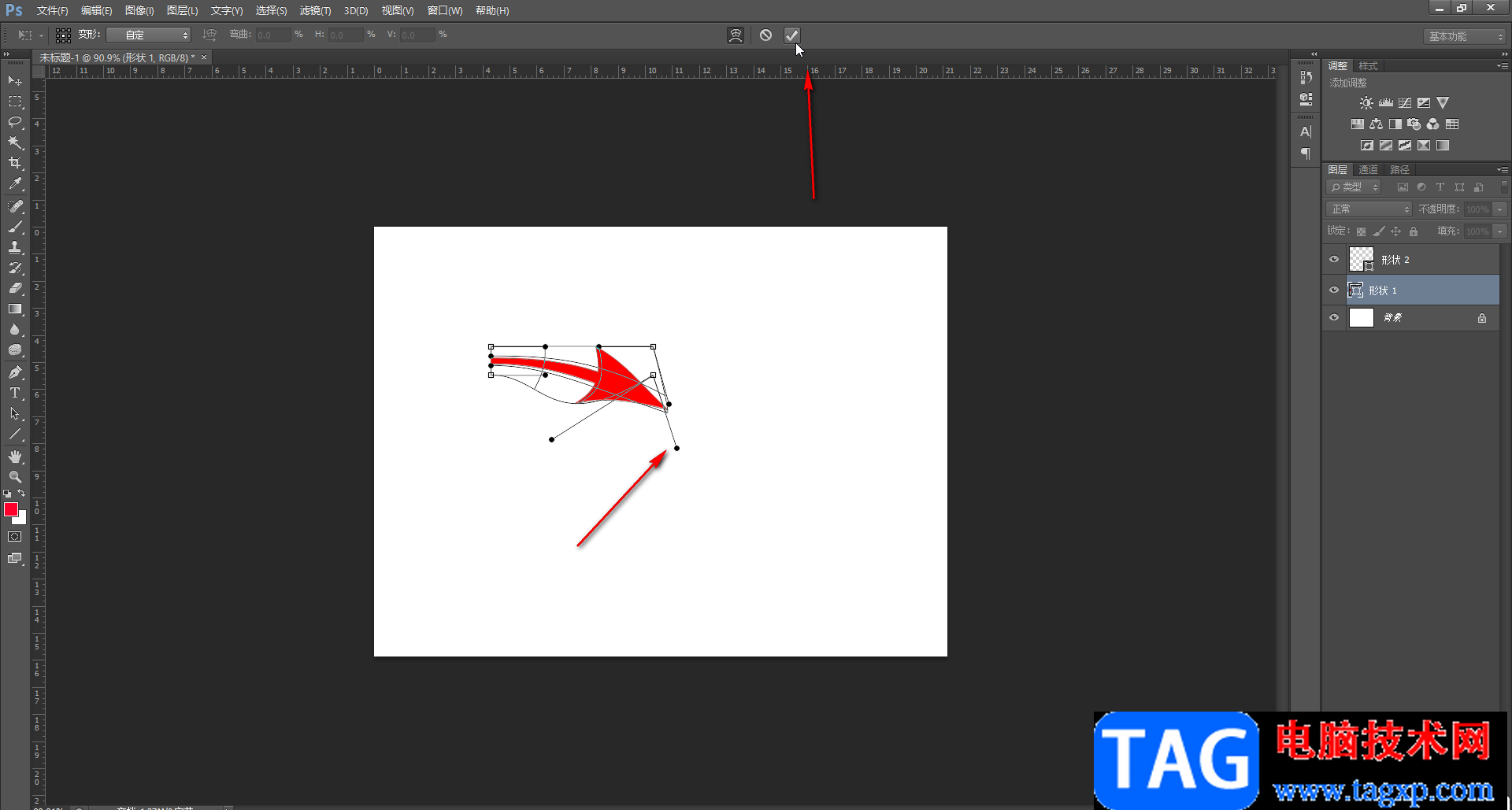Add a Curves adjustment
This screenshot has width=1512, height=810.
(x=1405, y=103)
